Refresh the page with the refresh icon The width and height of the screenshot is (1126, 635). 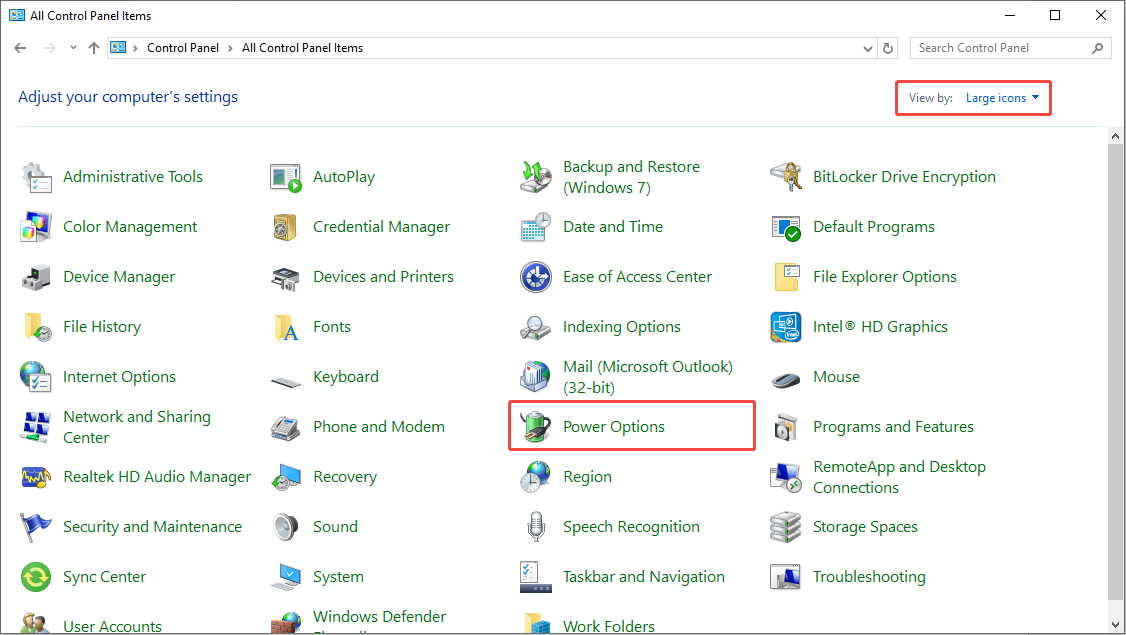pos(888,47)
